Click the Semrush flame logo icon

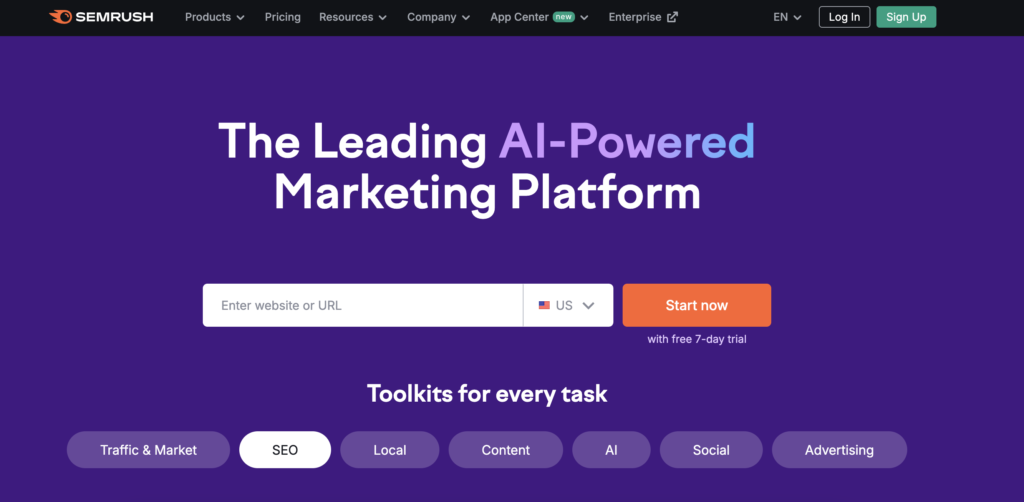click(x=60, y=17)
